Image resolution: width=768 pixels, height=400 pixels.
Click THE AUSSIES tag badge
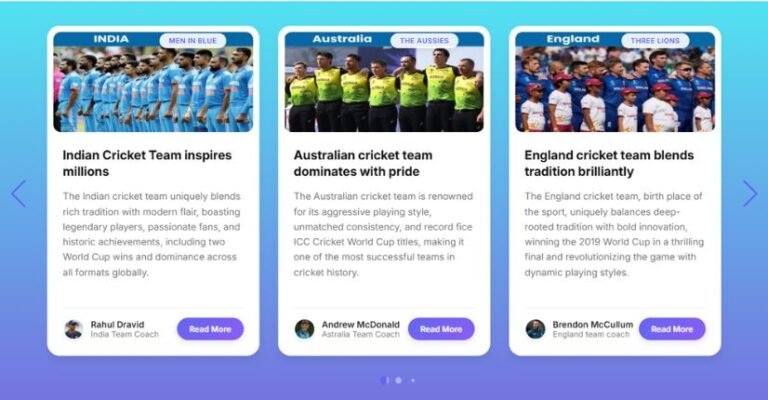(x=424, y=41)
